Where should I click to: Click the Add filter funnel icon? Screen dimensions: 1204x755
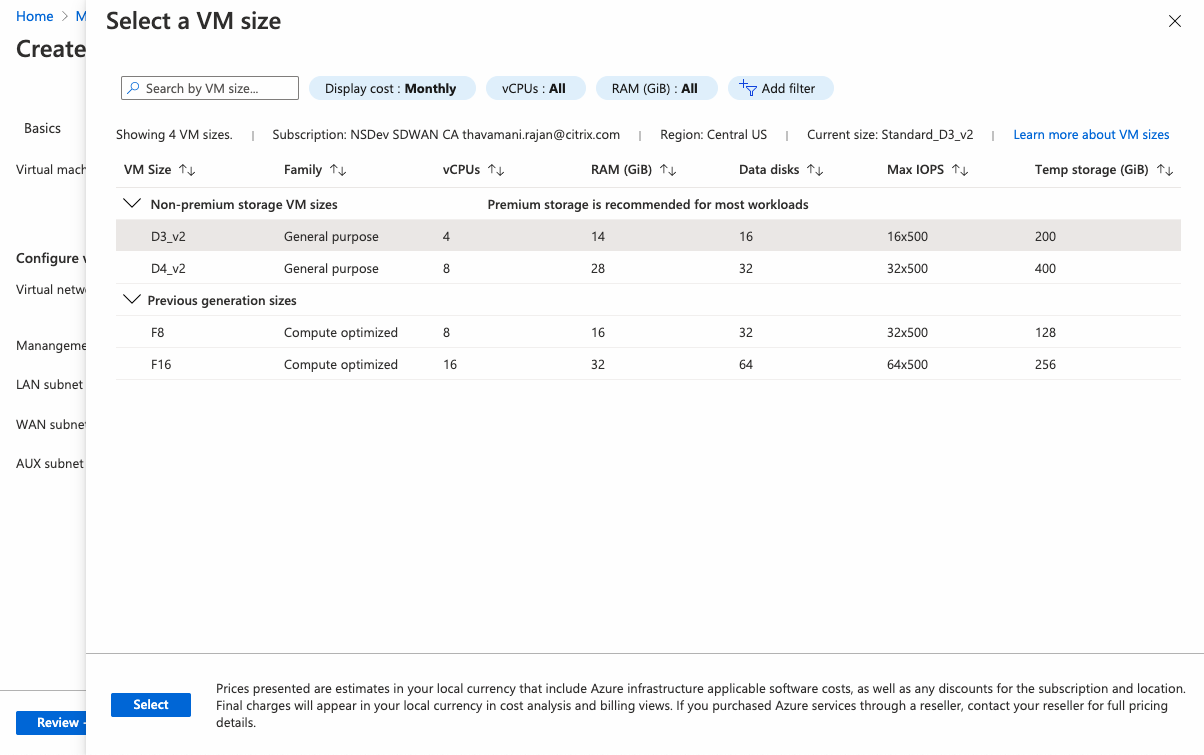748,88
